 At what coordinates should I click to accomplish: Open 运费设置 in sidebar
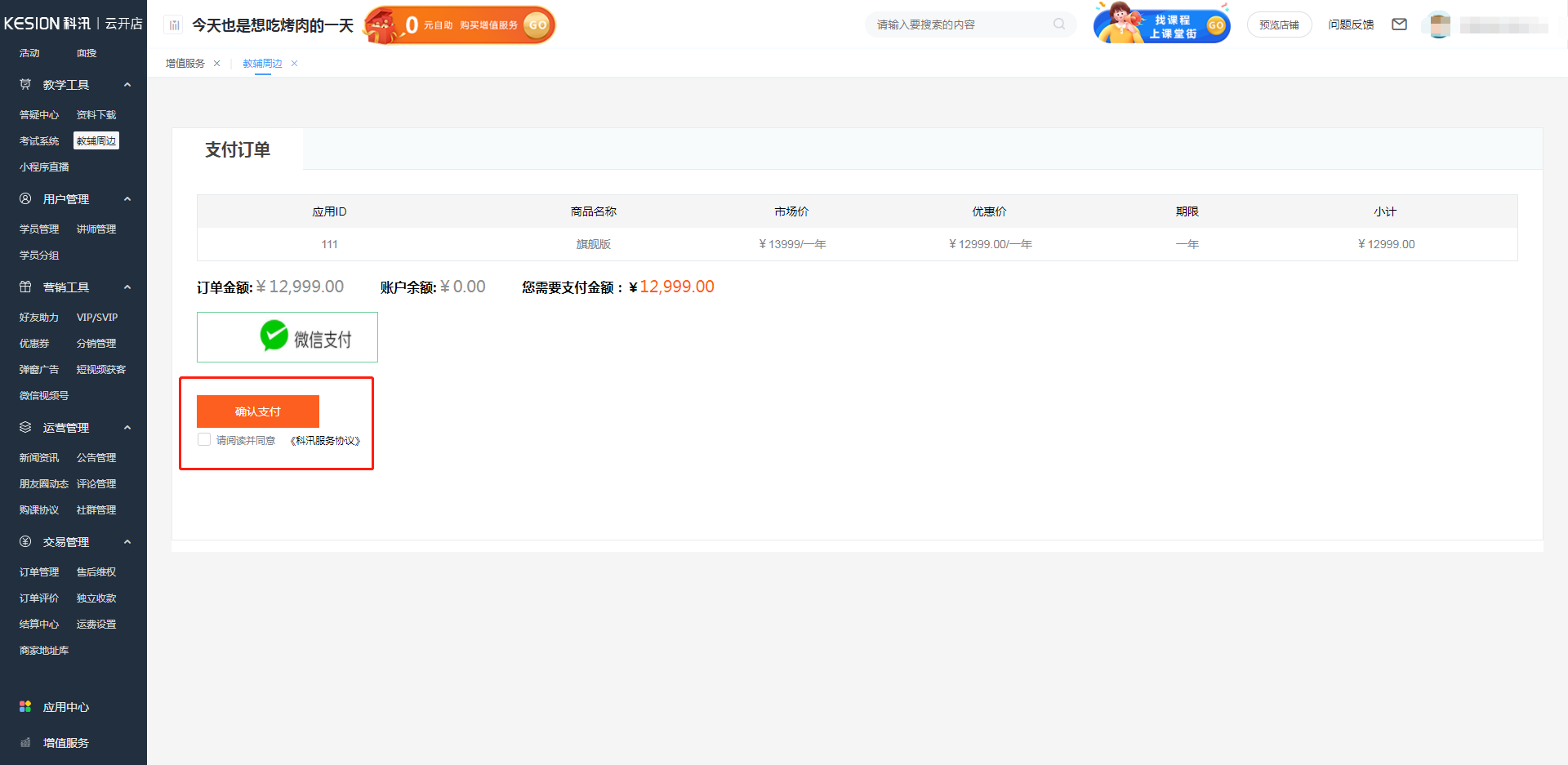96,625
